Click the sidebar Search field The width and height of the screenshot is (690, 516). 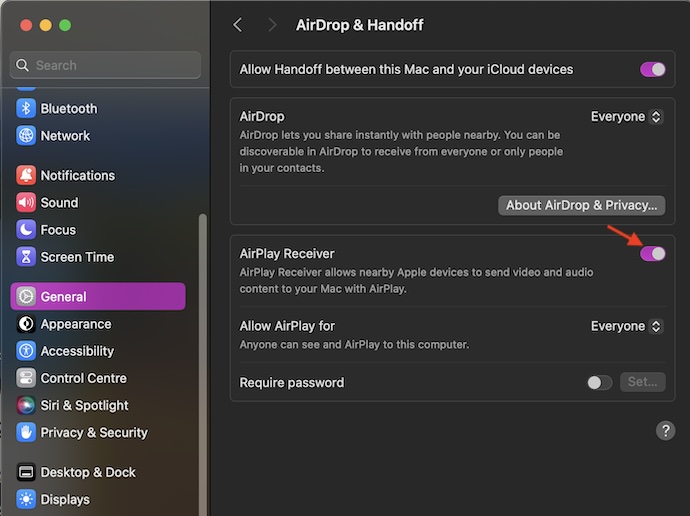105,65
